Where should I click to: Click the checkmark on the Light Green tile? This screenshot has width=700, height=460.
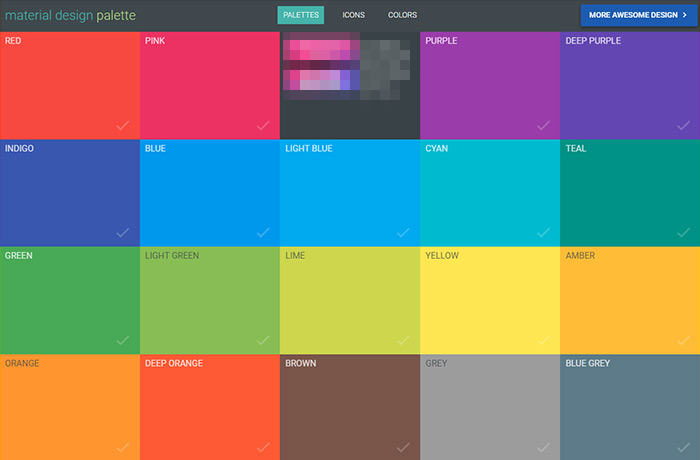tap(263, 340)
